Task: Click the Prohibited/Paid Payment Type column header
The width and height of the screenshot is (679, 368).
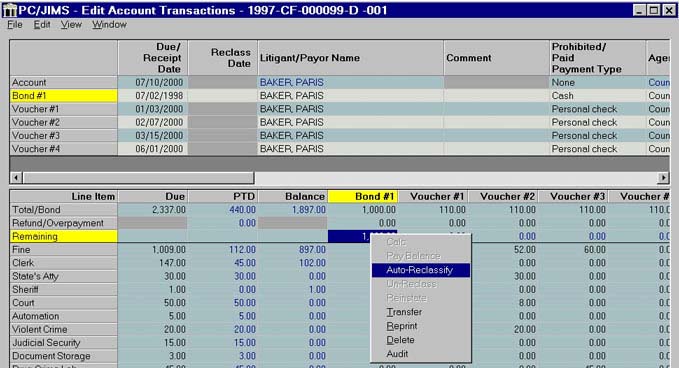Action: (597, 58)
